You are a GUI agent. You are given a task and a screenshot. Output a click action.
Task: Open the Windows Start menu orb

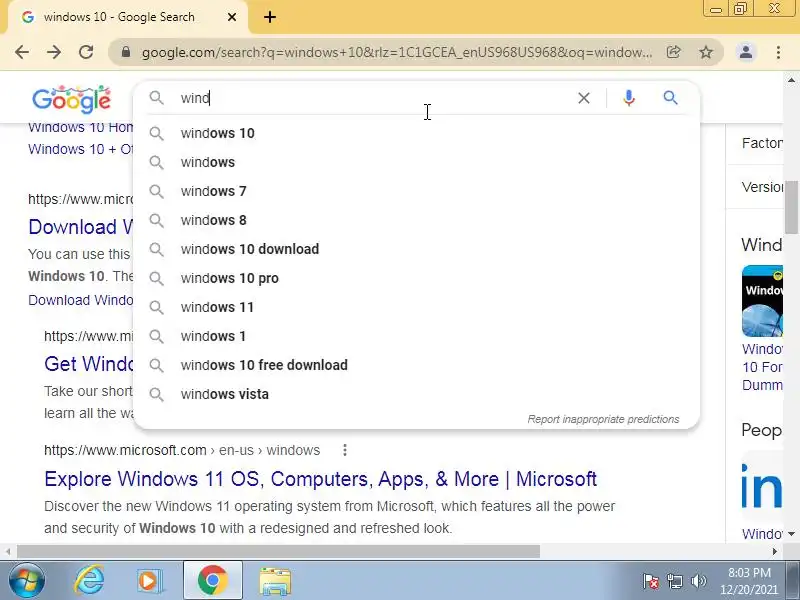(x=26, y=580)
